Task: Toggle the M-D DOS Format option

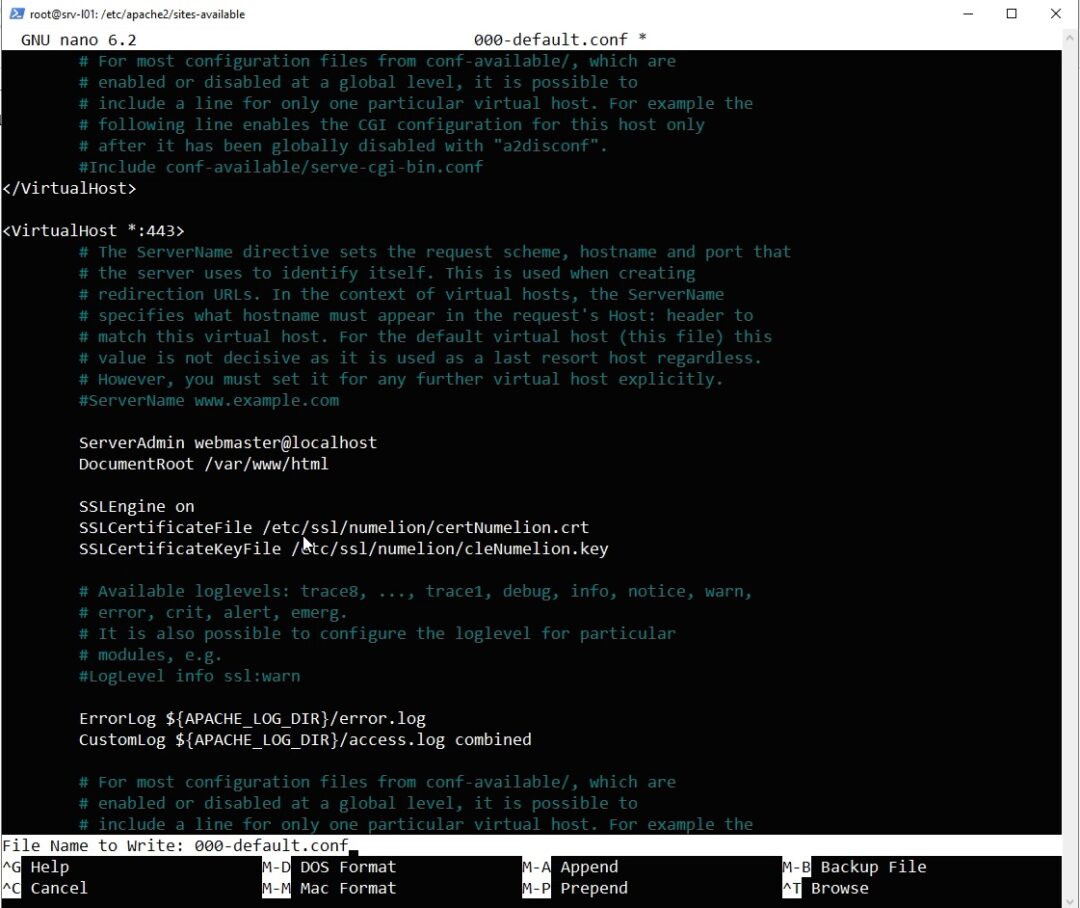Action: tap(329, 867)
